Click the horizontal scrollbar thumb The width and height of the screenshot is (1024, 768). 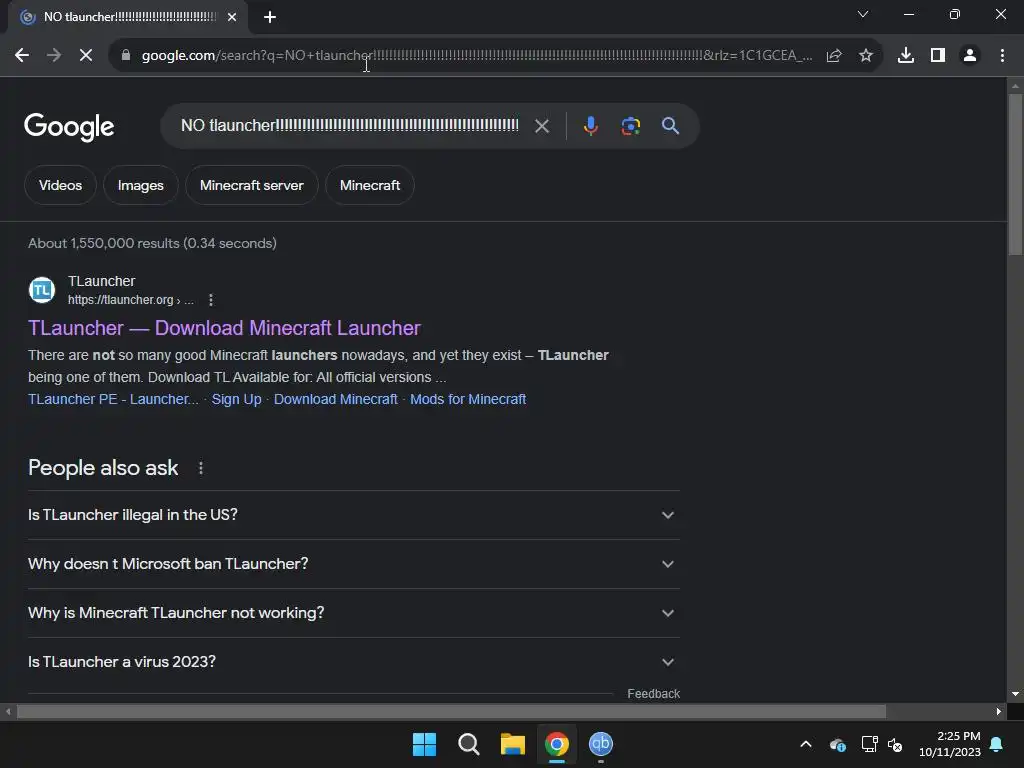[x=451, y=712]
